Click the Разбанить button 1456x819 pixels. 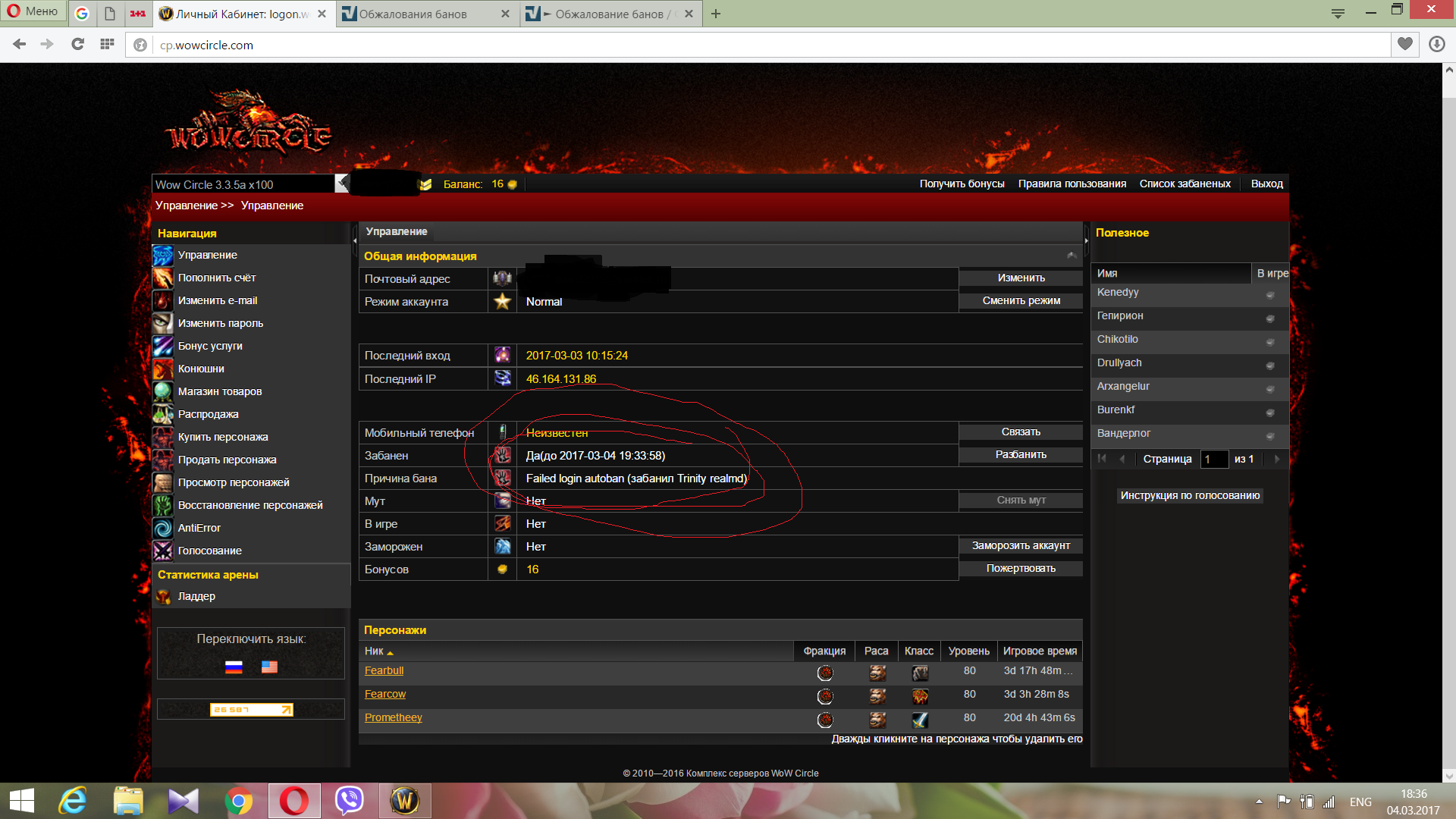(1021, 454)
